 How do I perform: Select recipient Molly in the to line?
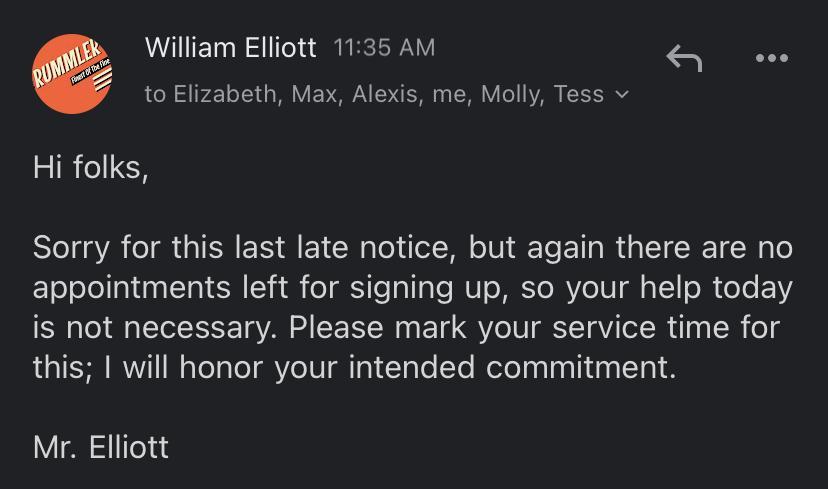click(x=510, y=94)
